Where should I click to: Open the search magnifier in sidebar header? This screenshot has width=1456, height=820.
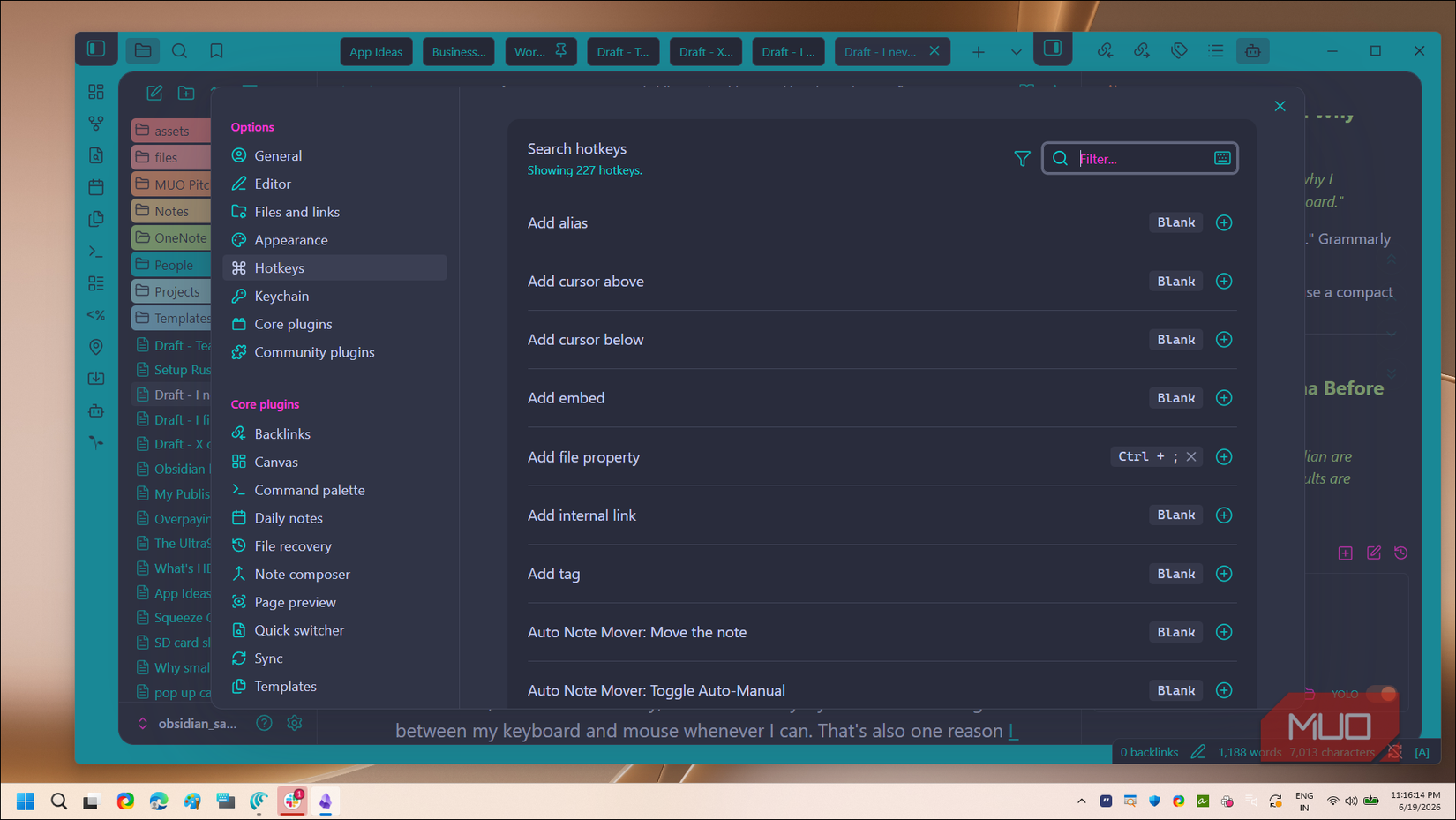pyautogui.click(x=180, y=50)
